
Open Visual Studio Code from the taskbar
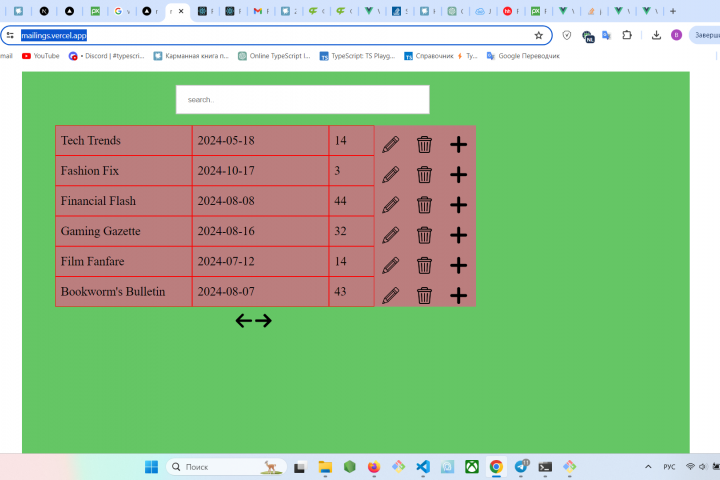pyautogui.click(x=423, y=467)
